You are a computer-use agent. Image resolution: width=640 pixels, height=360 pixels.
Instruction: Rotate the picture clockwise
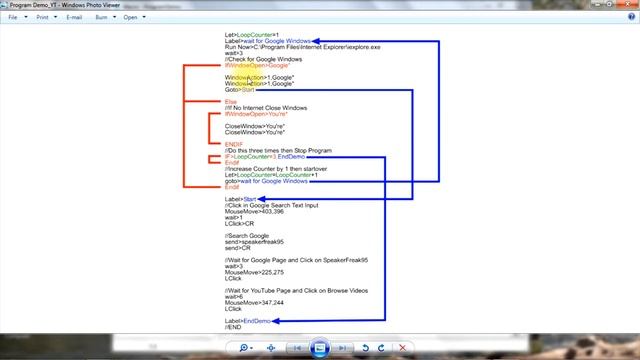pyautogui.click(x=381, y=348)
